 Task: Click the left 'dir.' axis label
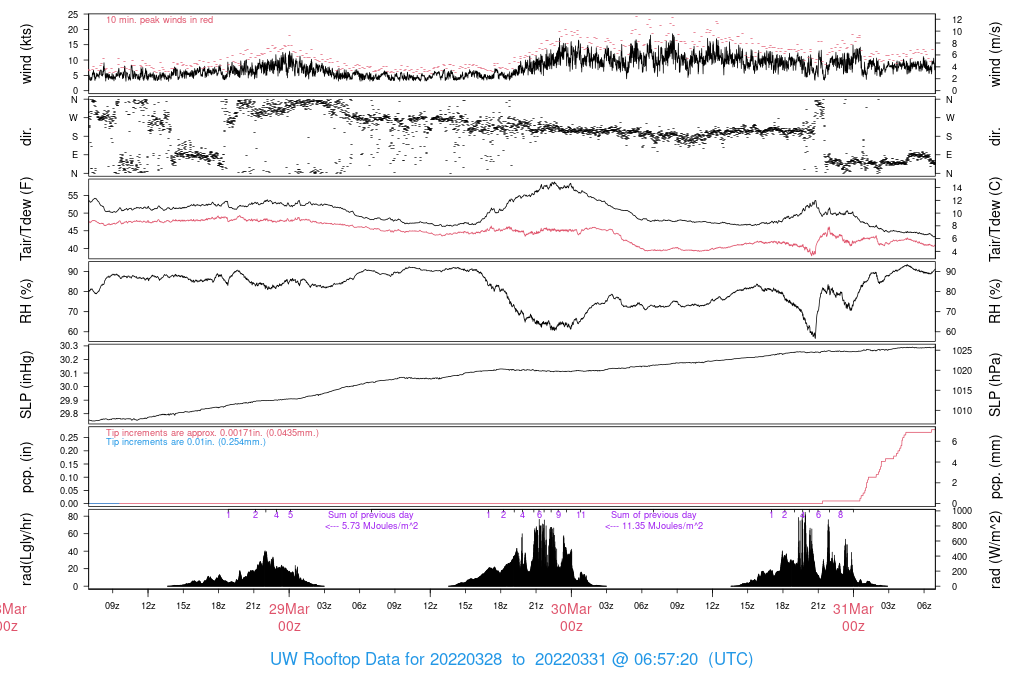coord(26,136)
